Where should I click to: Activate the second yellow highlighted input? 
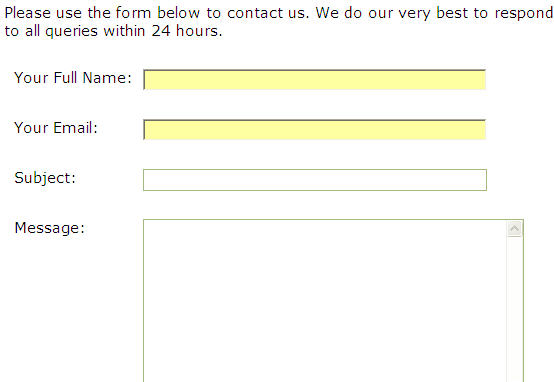point(314,130)
